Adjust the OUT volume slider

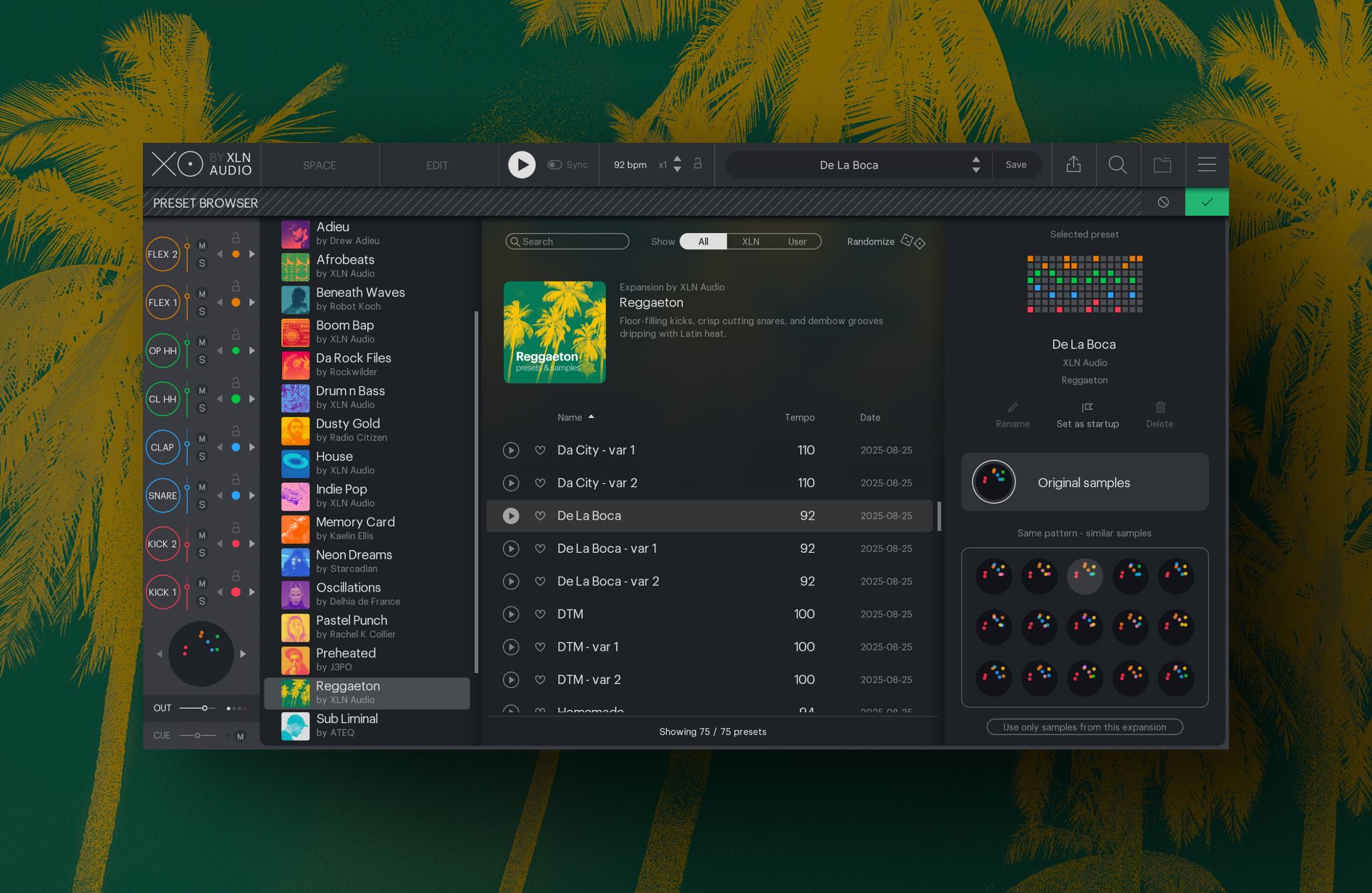click(198, 708)
